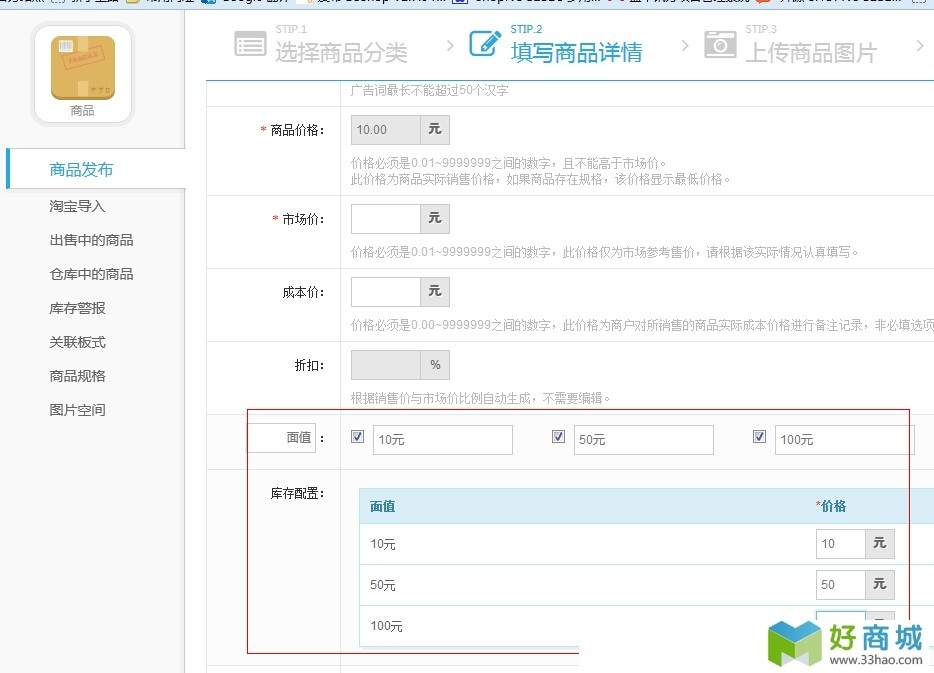Open 商品发布 in the sidebar
The image size is (934, 673).
tap(81, 170)
